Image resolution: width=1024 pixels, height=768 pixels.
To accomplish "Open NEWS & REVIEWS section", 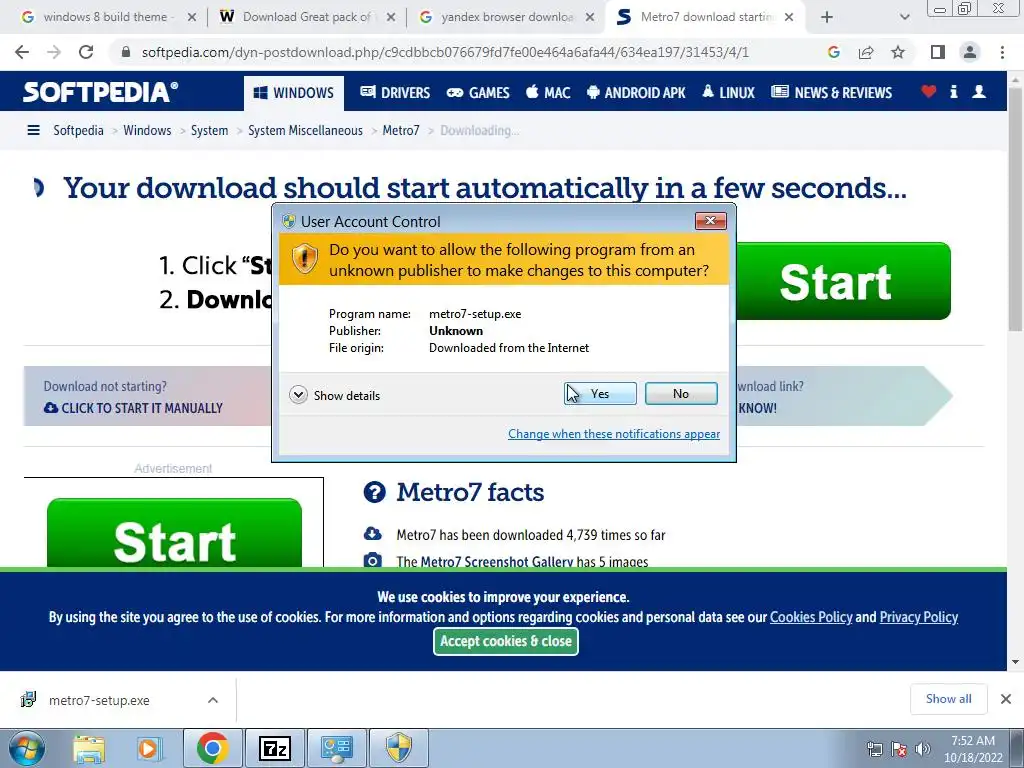I will point(831,93).
